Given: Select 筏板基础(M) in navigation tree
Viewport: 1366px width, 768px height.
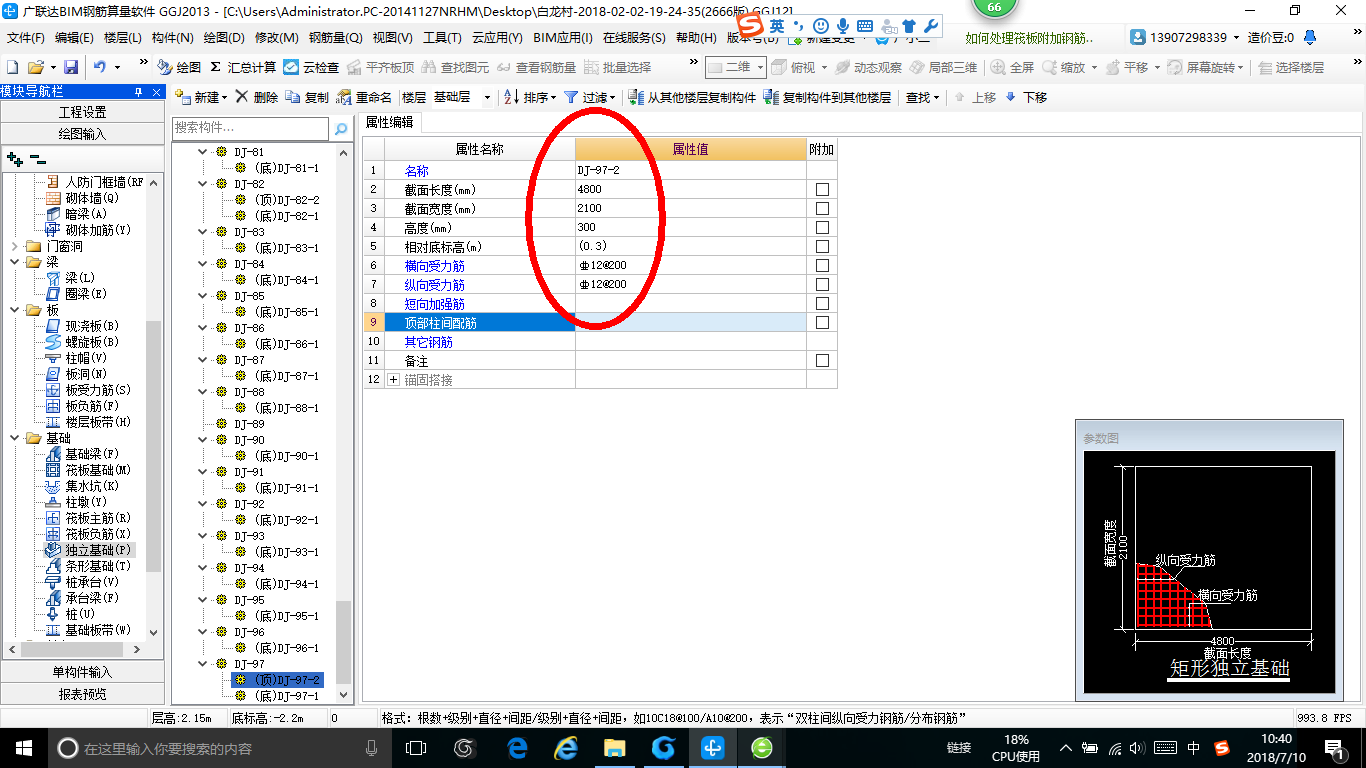Looking at the screenshot, I should [x=89, y=470].
